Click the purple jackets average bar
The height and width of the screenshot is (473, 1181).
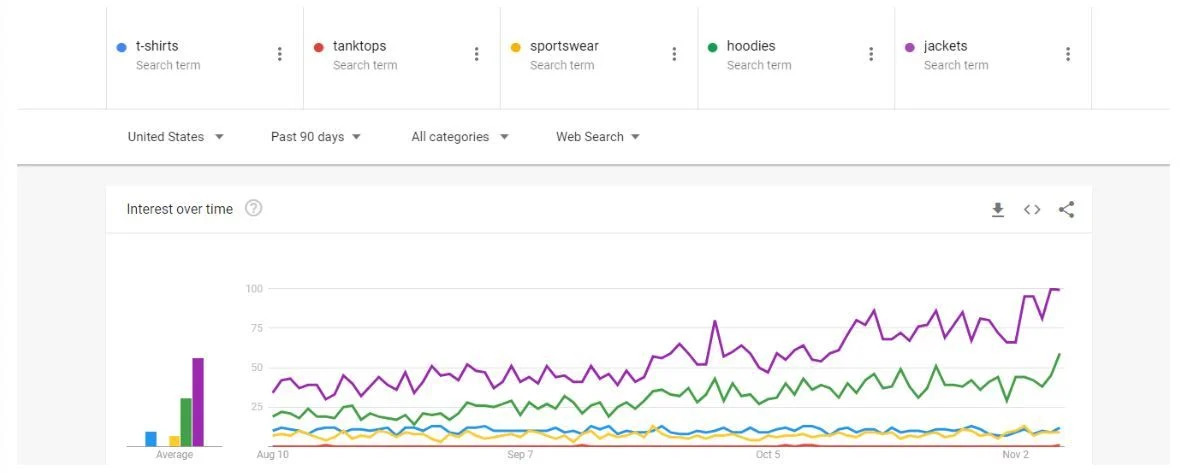tap(198, 401)
